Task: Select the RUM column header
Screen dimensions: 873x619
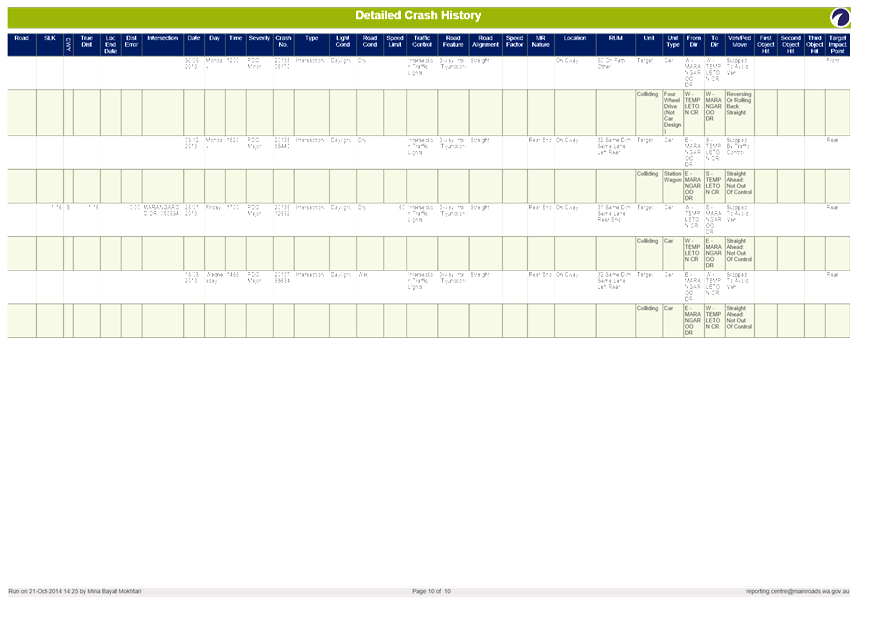Action: 616,45
